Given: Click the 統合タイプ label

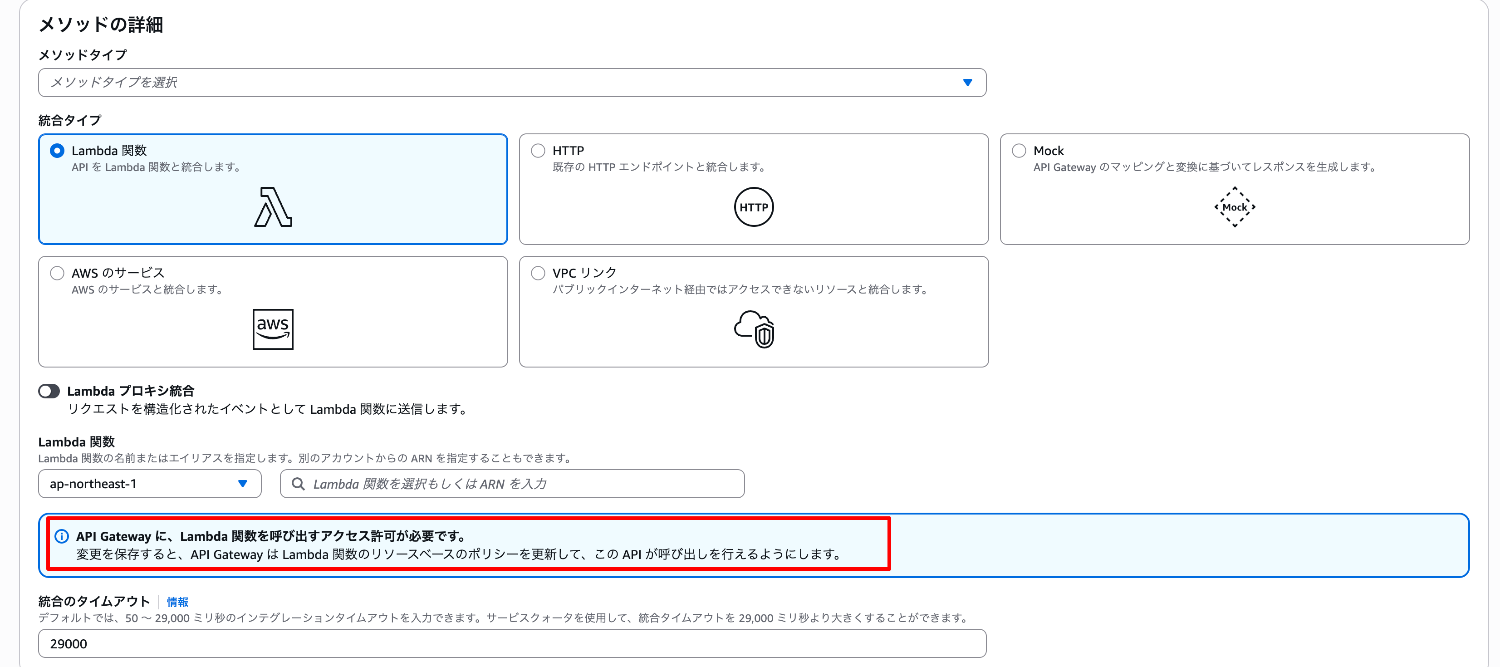Looking at the screenshot, I should click(x=70, y=120).
